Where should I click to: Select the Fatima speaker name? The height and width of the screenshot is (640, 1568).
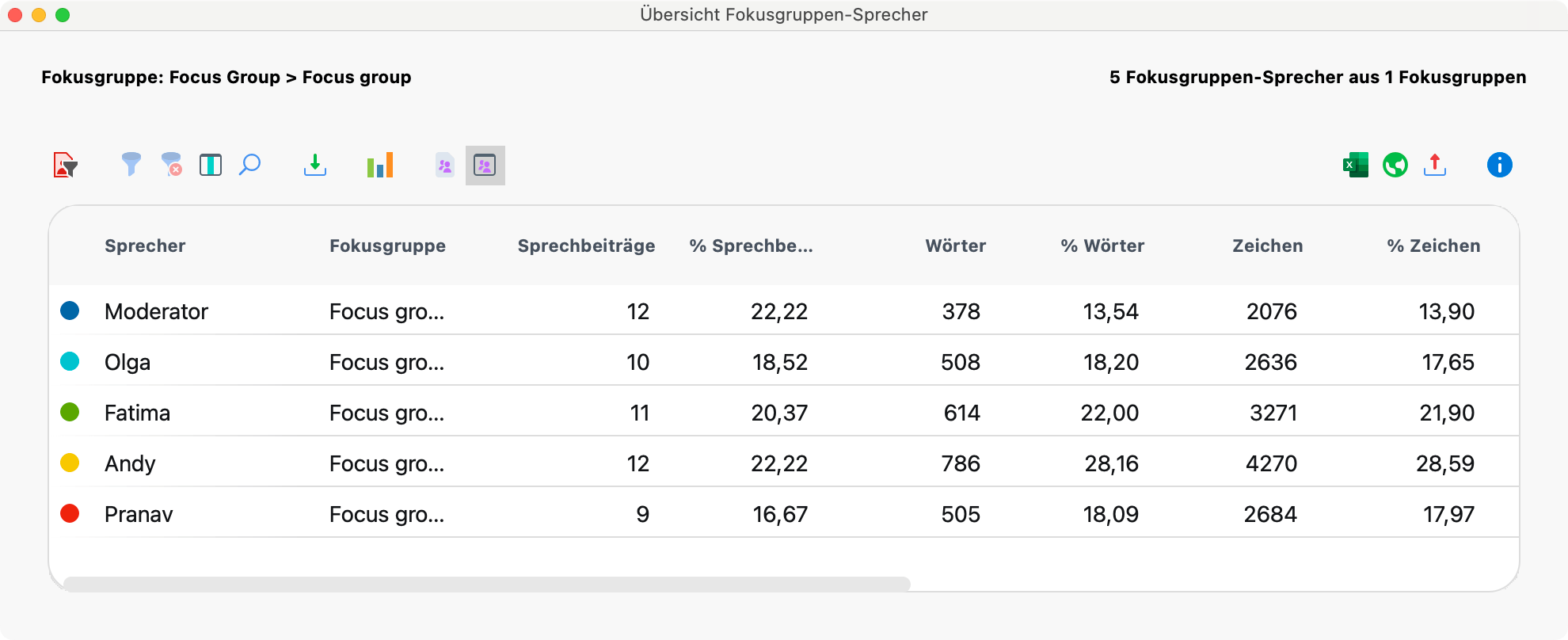(x=137, y=413)
